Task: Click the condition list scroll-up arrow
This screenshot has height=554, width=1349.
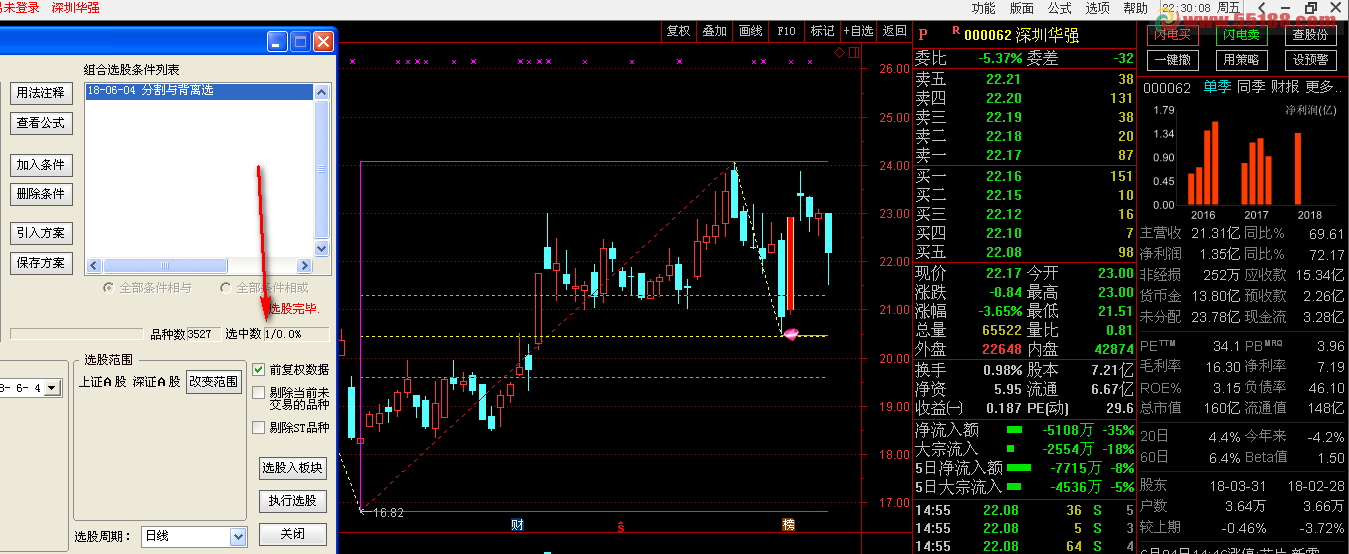Action: click(322, 92)
